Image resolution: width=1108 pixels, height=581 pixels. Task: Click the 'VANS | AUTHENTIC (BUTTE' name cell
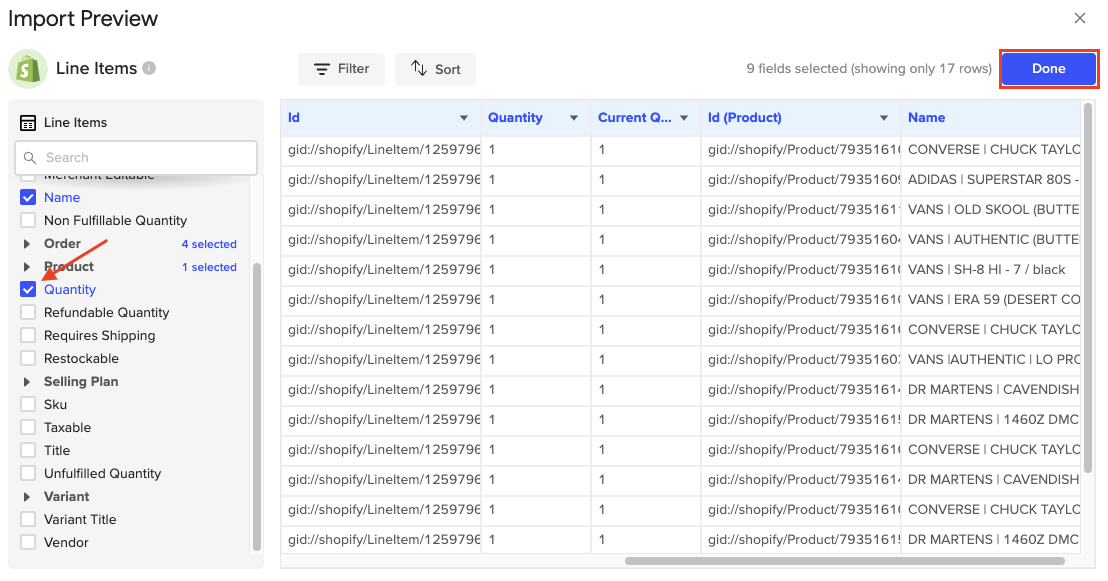coord(991,240)
